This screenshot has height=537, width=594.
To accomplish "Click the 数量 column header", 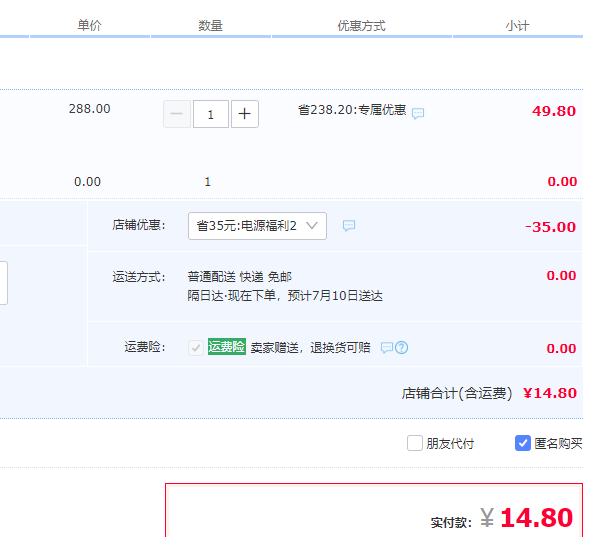I will (x=210, y=25).
